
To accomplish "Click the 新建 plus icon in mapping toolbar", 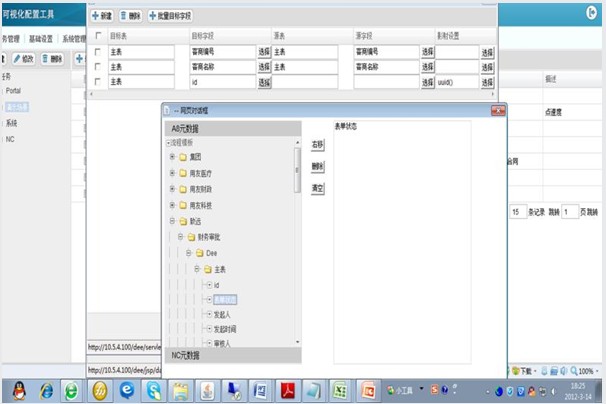I will 95,15.
